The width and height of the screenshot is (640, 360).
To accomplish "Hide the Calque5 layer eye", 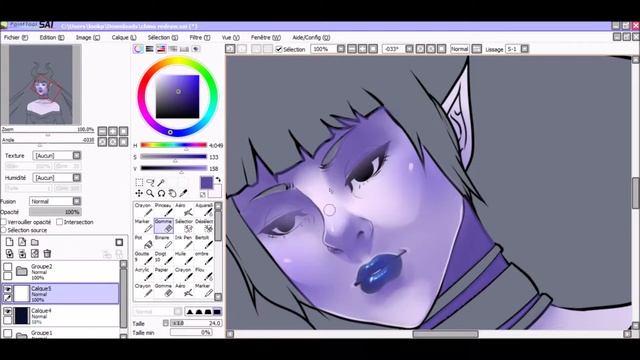I will point(8,289).
